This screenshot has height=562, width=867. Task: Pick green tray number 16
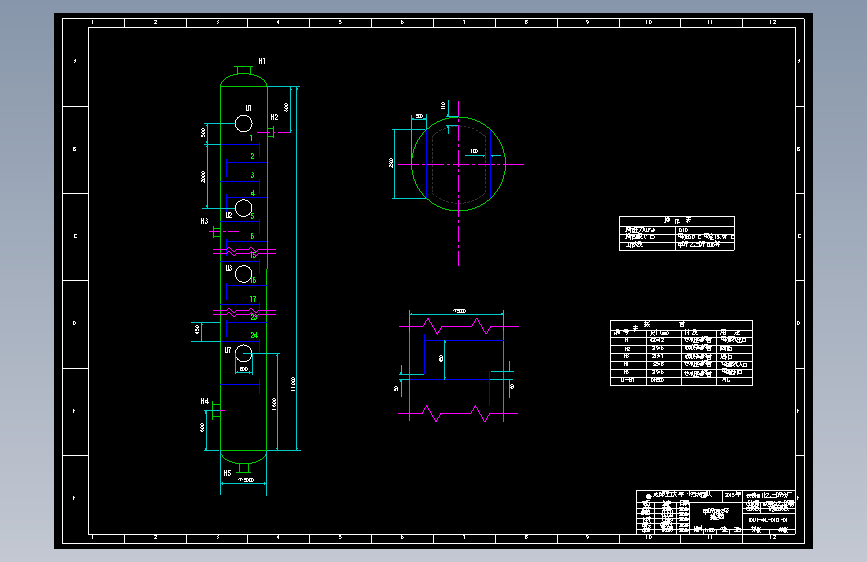(253, 280)
